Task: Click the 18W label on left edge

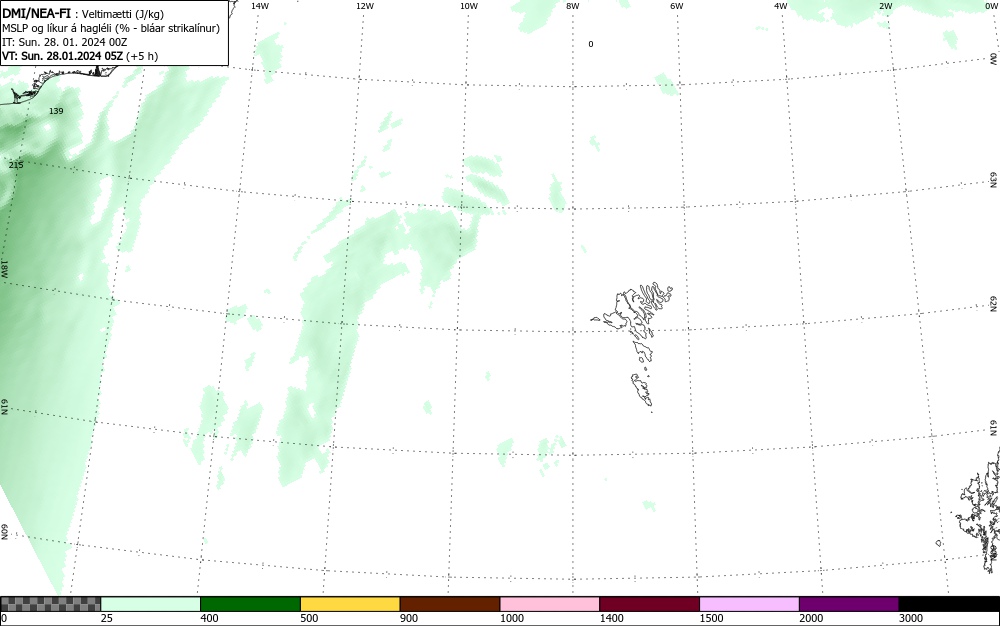Action: click(4, 268)
